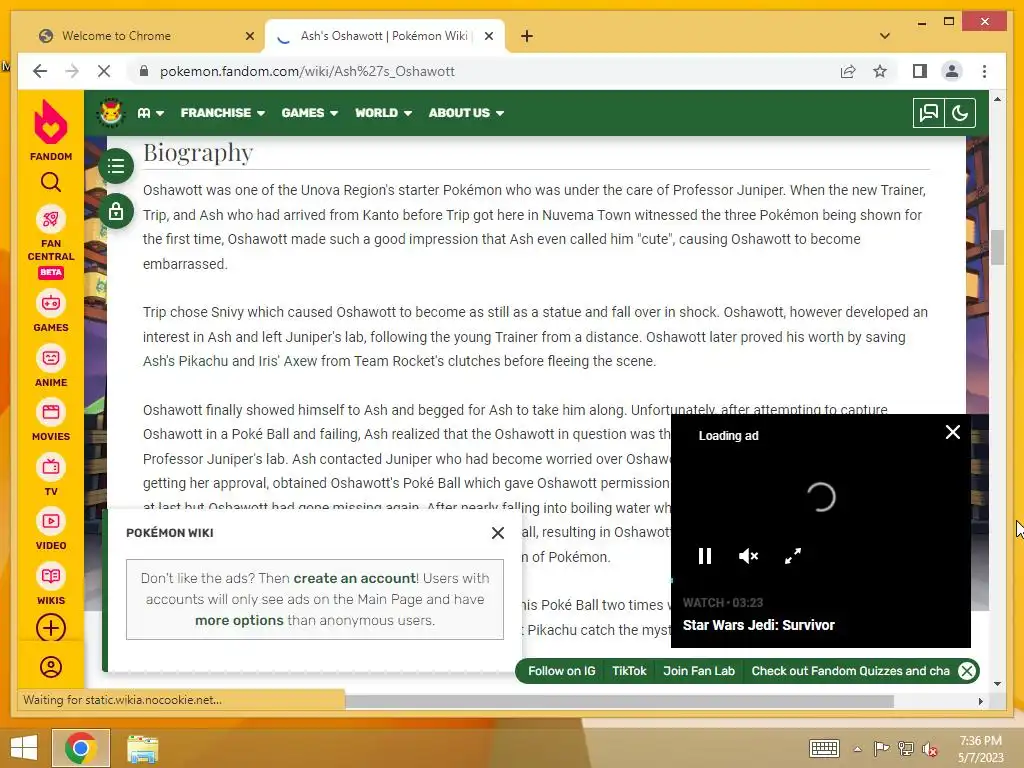Open Chrome profile avatar

point(952,71)
